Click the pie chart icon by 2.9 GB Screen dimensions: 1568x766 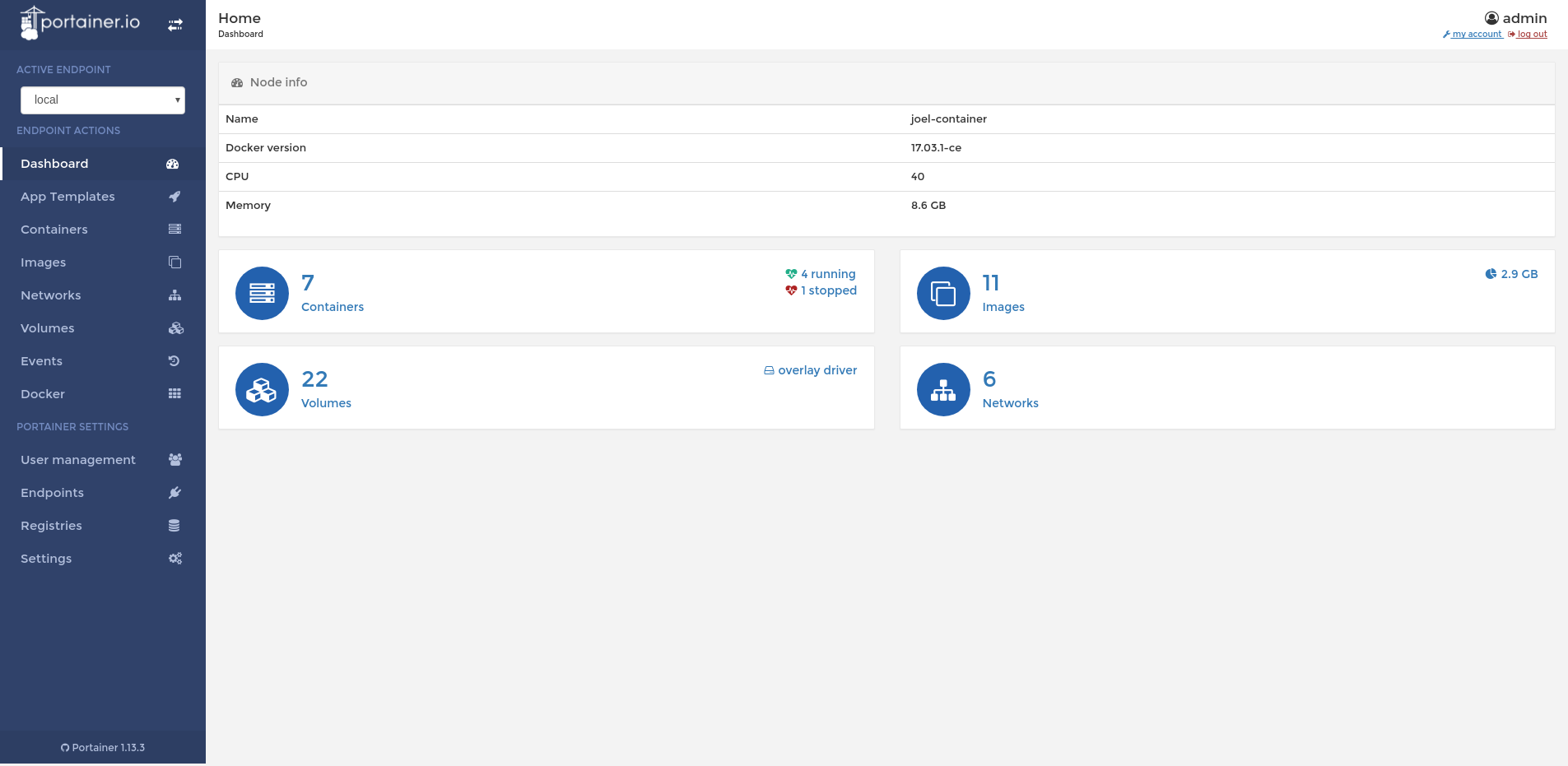tap(1491, 274)
